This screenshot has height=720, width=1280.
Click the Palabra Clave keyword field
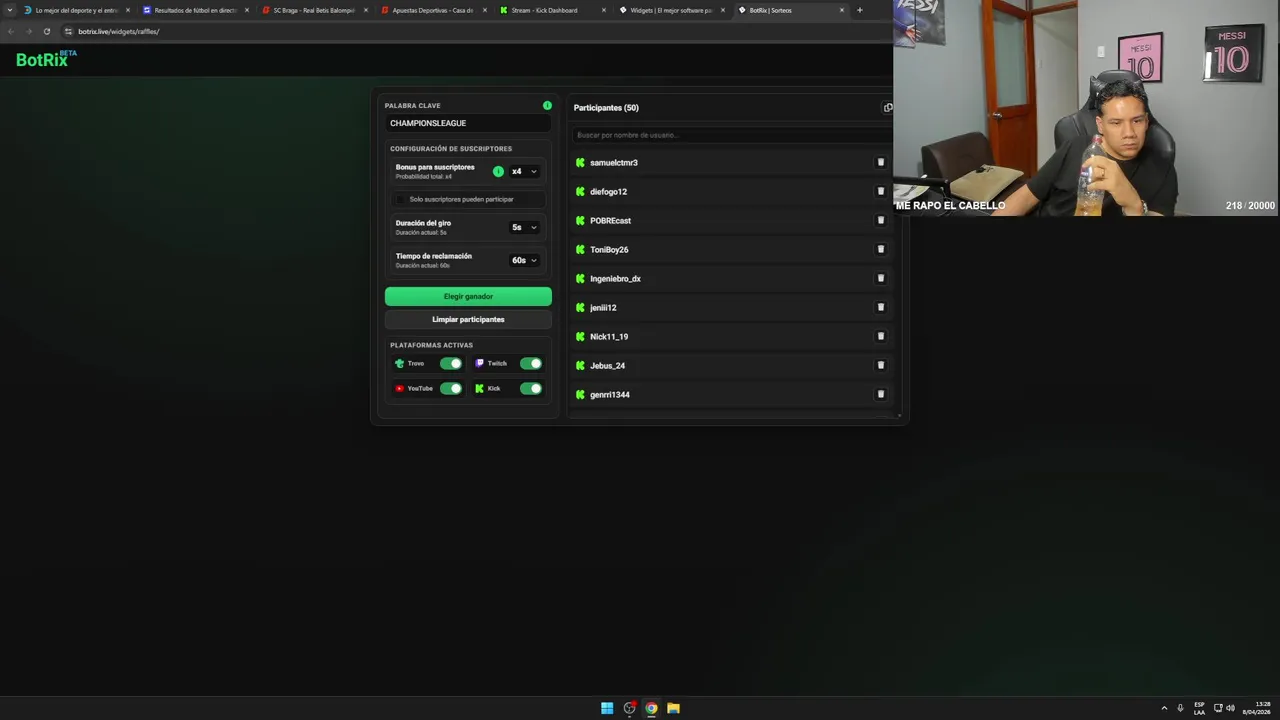pyautogui.click(x=468, y=123)
